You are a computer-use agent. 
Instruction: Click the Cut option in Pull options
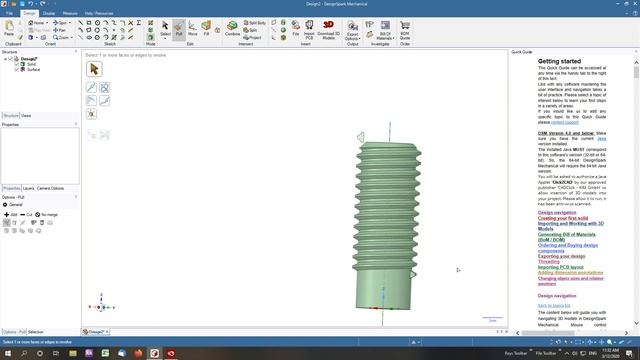26,215
